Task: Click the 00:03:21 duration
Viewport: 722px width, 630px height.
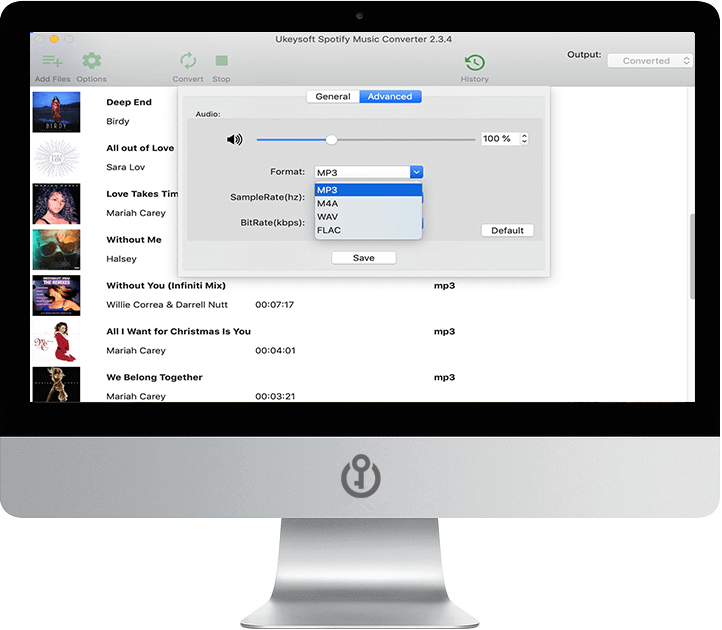Action: pos(275,397)
